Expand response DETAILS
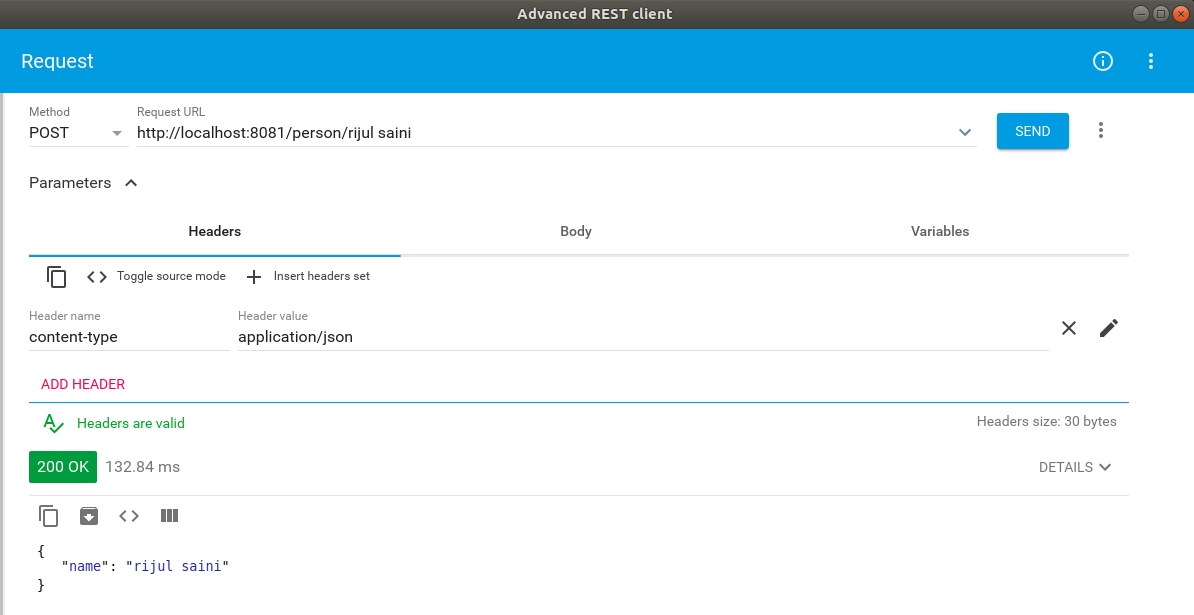Viewport: 1194px width, 615px height. (x=1075, y=467)
